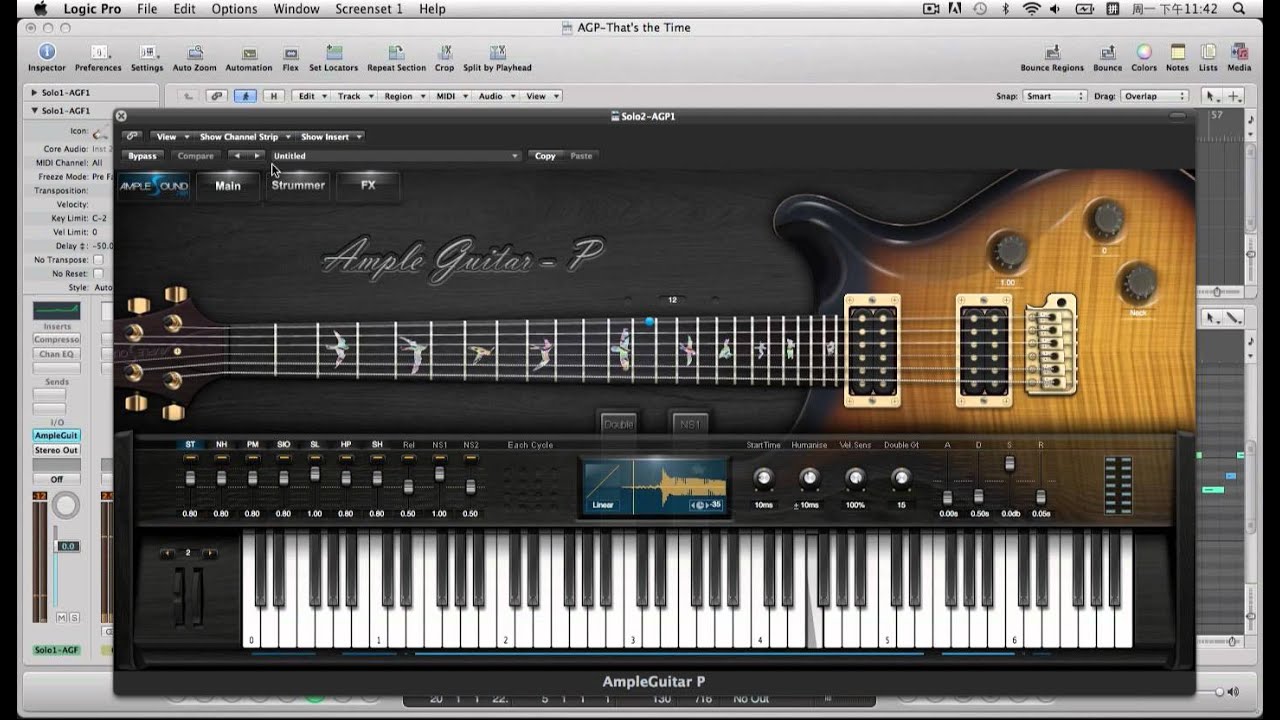Screen dimensions: 1280x720
Task: Click the Stereo Out output slot
Action: [57, 450]
